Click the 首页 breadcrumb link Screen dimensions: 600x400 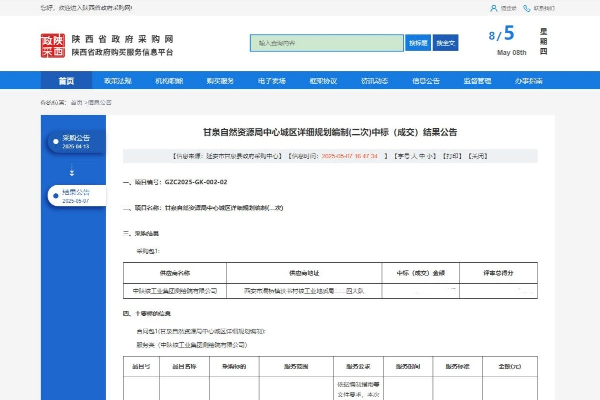pyautogui.click(x=76, y=102)
